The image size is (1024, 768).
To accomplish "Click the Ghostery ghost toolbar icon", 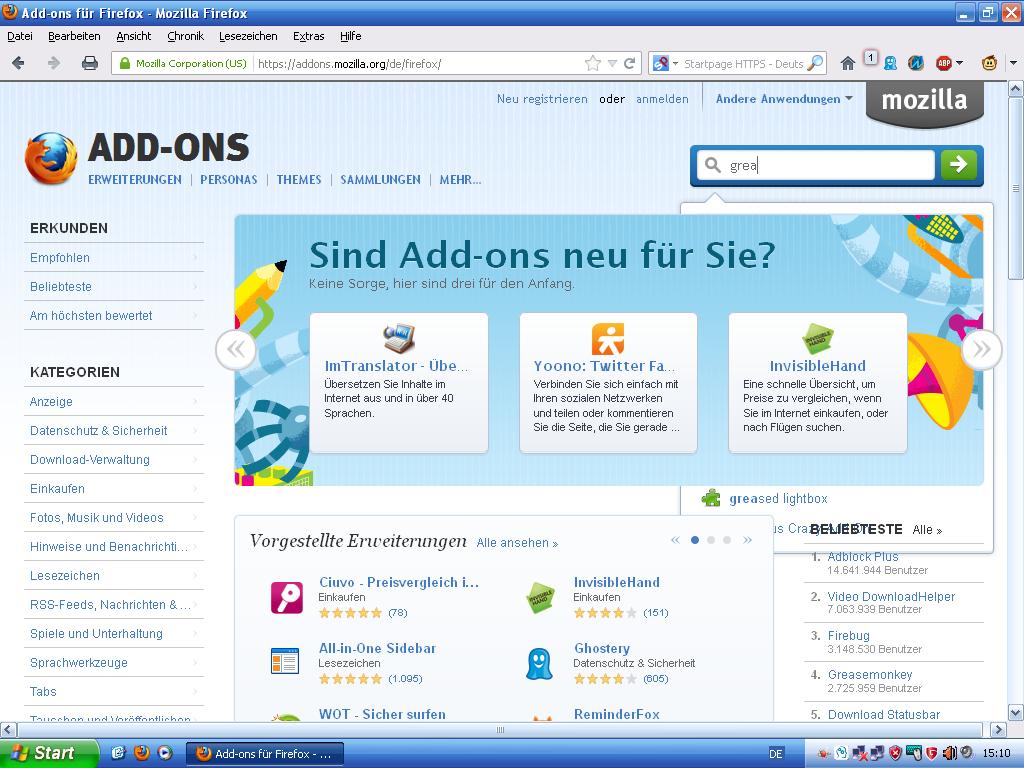I will pyautogui.click(x=890, y=63).
